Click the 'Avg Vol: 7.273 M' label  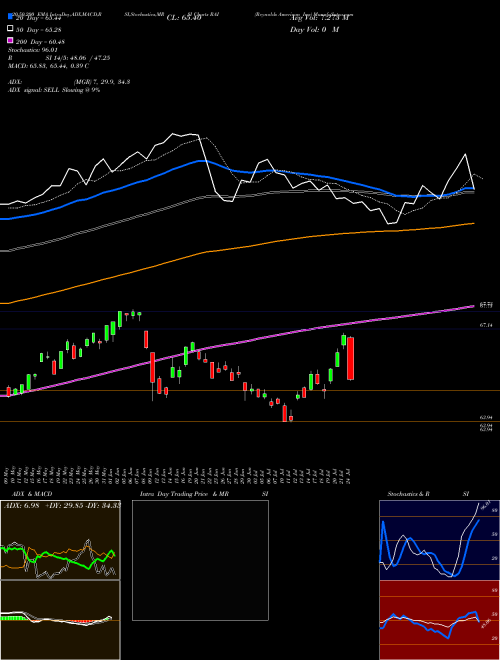pos(319,18)
